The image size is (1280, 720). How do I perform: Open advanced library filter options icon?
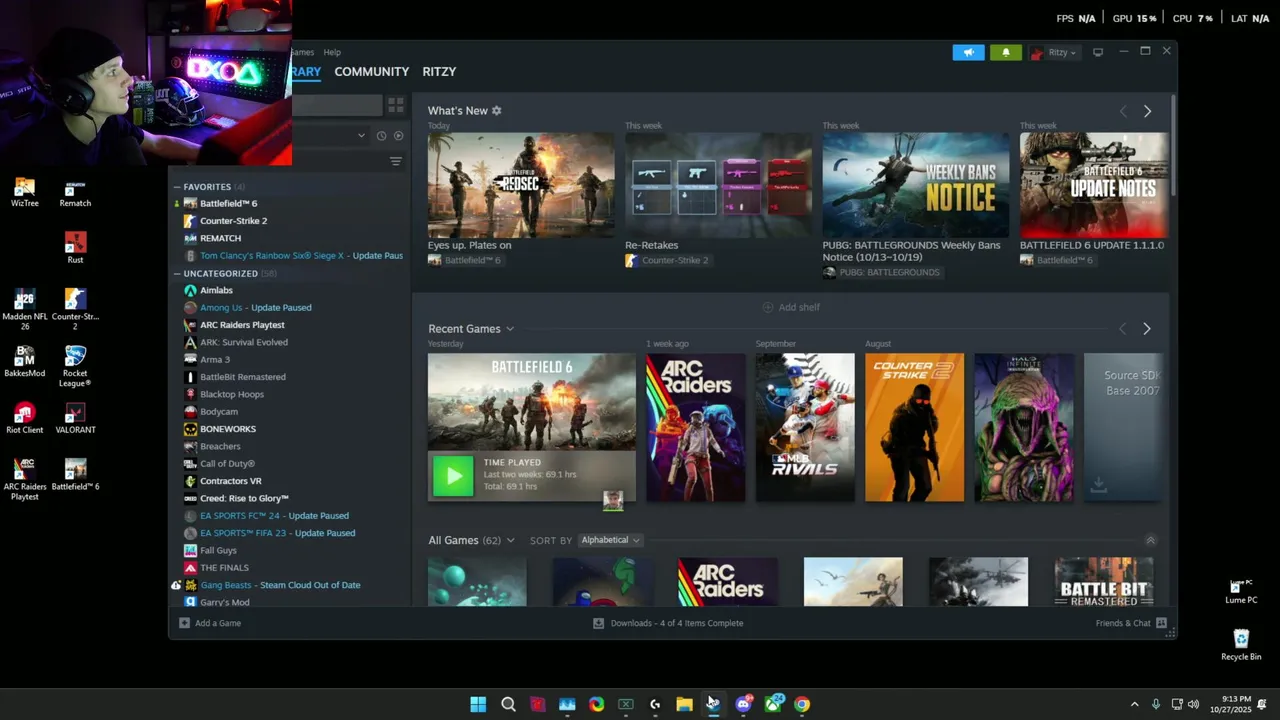(396, 161)
